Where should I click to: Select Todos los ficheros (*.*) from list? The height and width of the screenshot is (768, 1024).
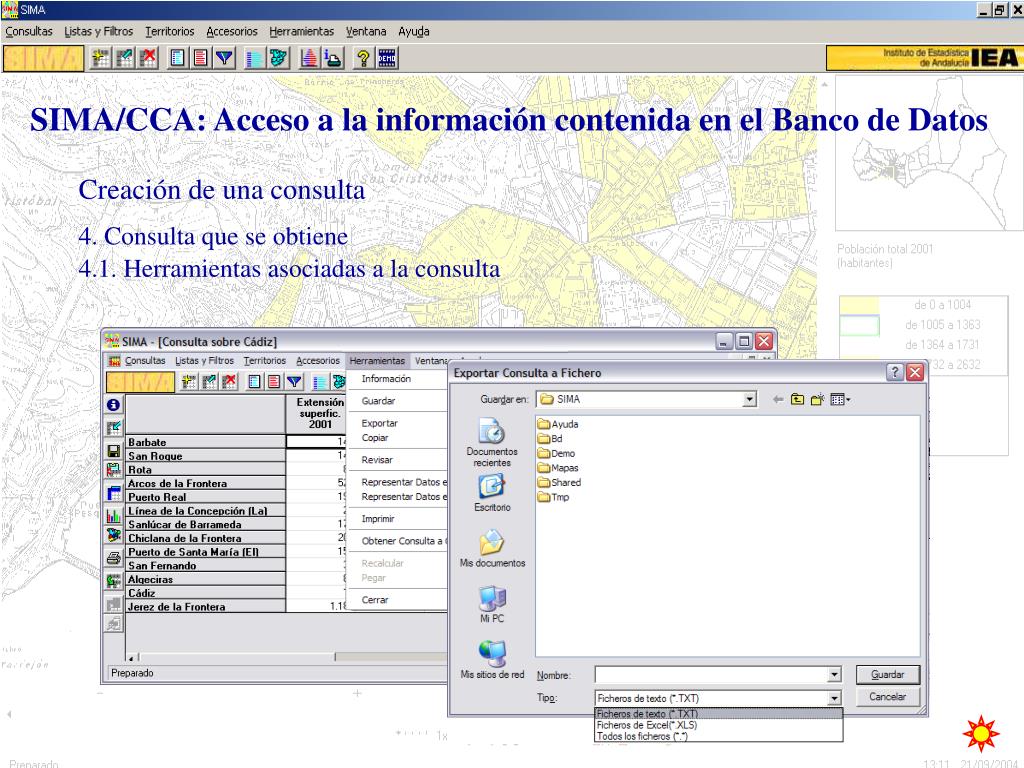click(718, 736)
